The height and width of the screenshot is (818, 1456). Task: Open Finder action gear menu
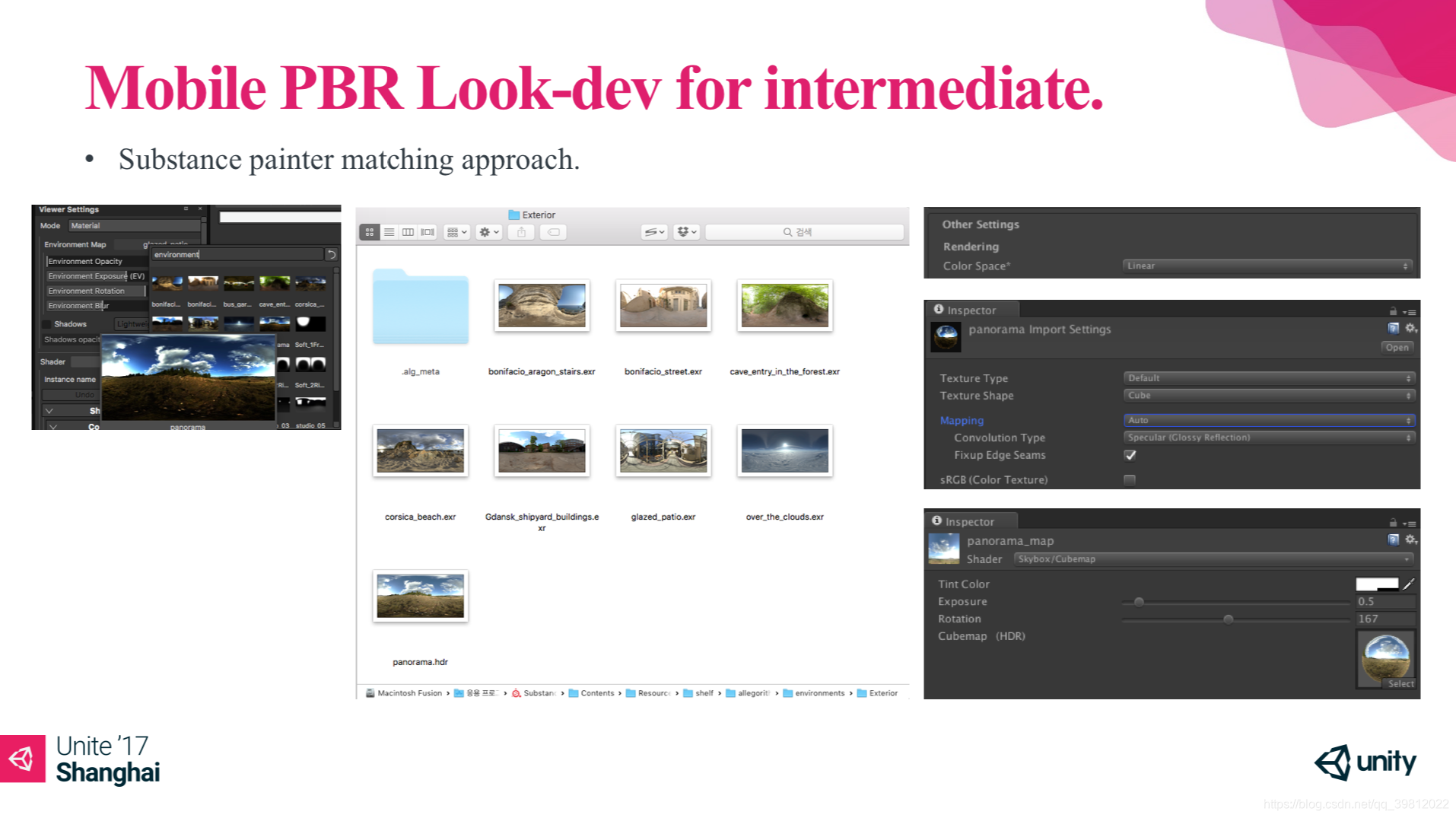[488, 232]
